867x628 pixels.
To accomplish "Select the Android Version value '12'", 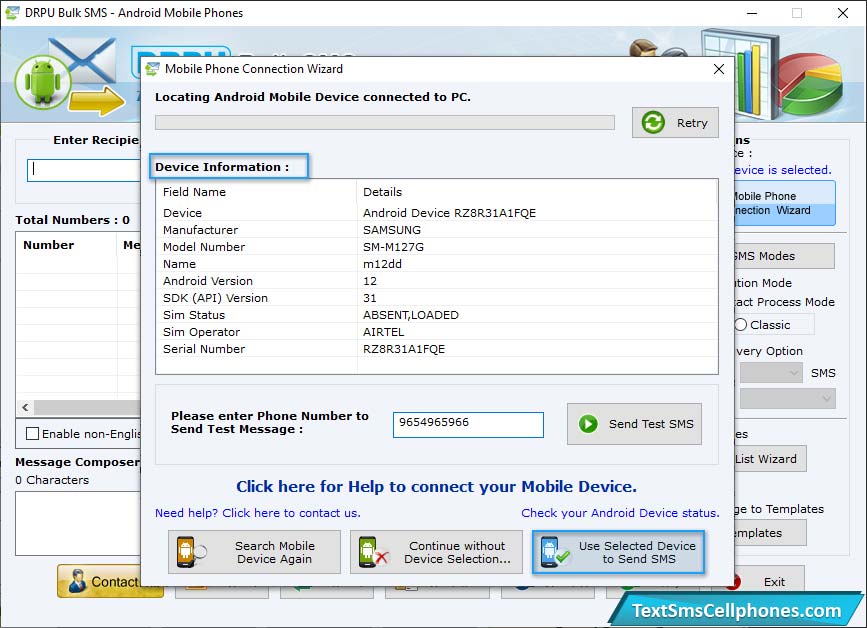I will click(370, 281).
